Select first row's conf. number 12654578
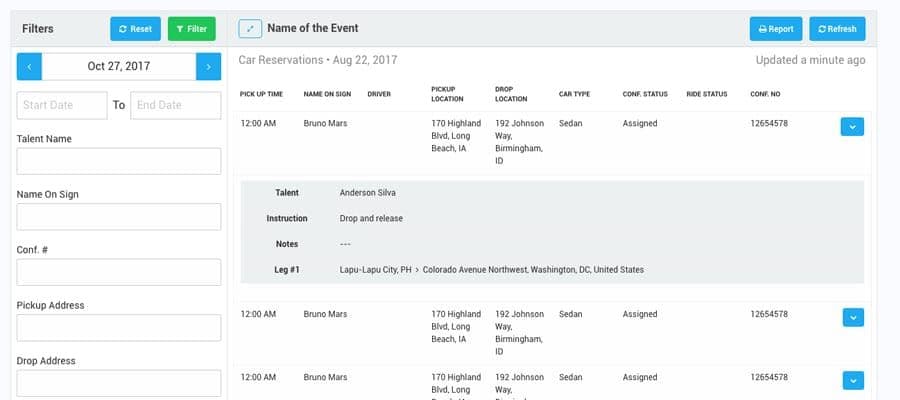The height and width of the screenshot is (400, 900). point(769,123)
